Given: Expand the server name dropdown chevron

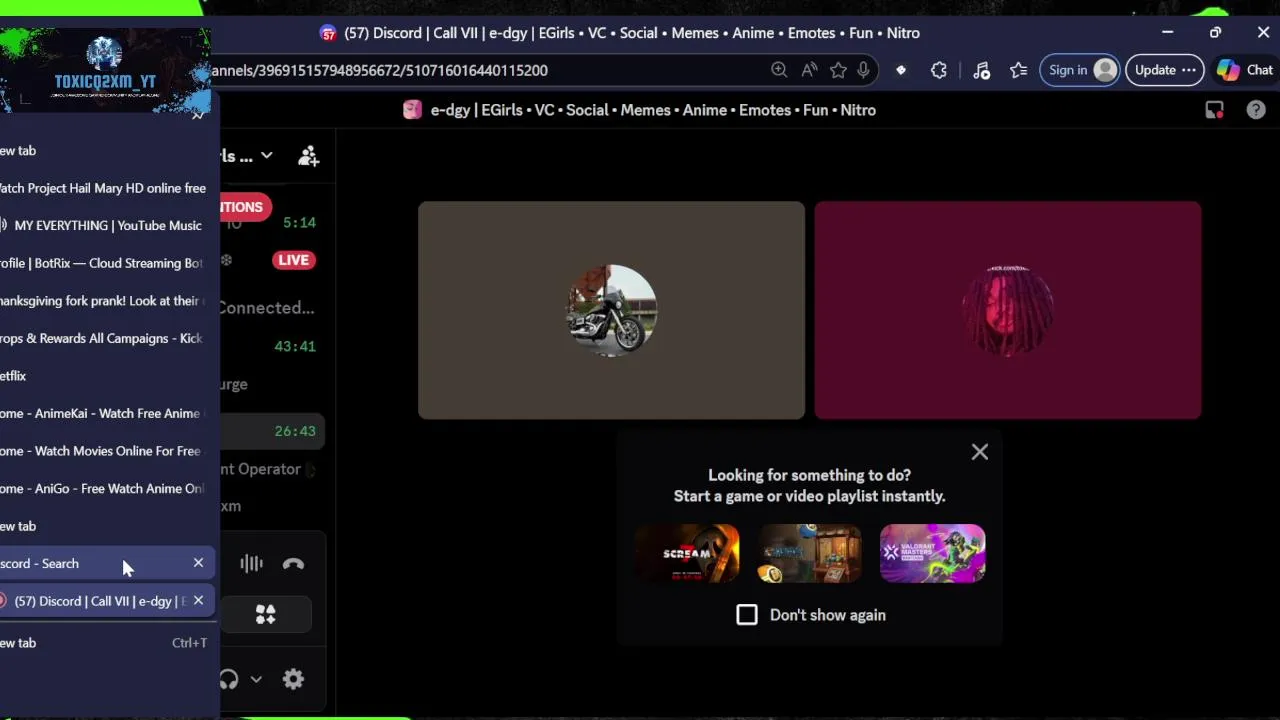Looking at the screenshot, I should (266, 156).
